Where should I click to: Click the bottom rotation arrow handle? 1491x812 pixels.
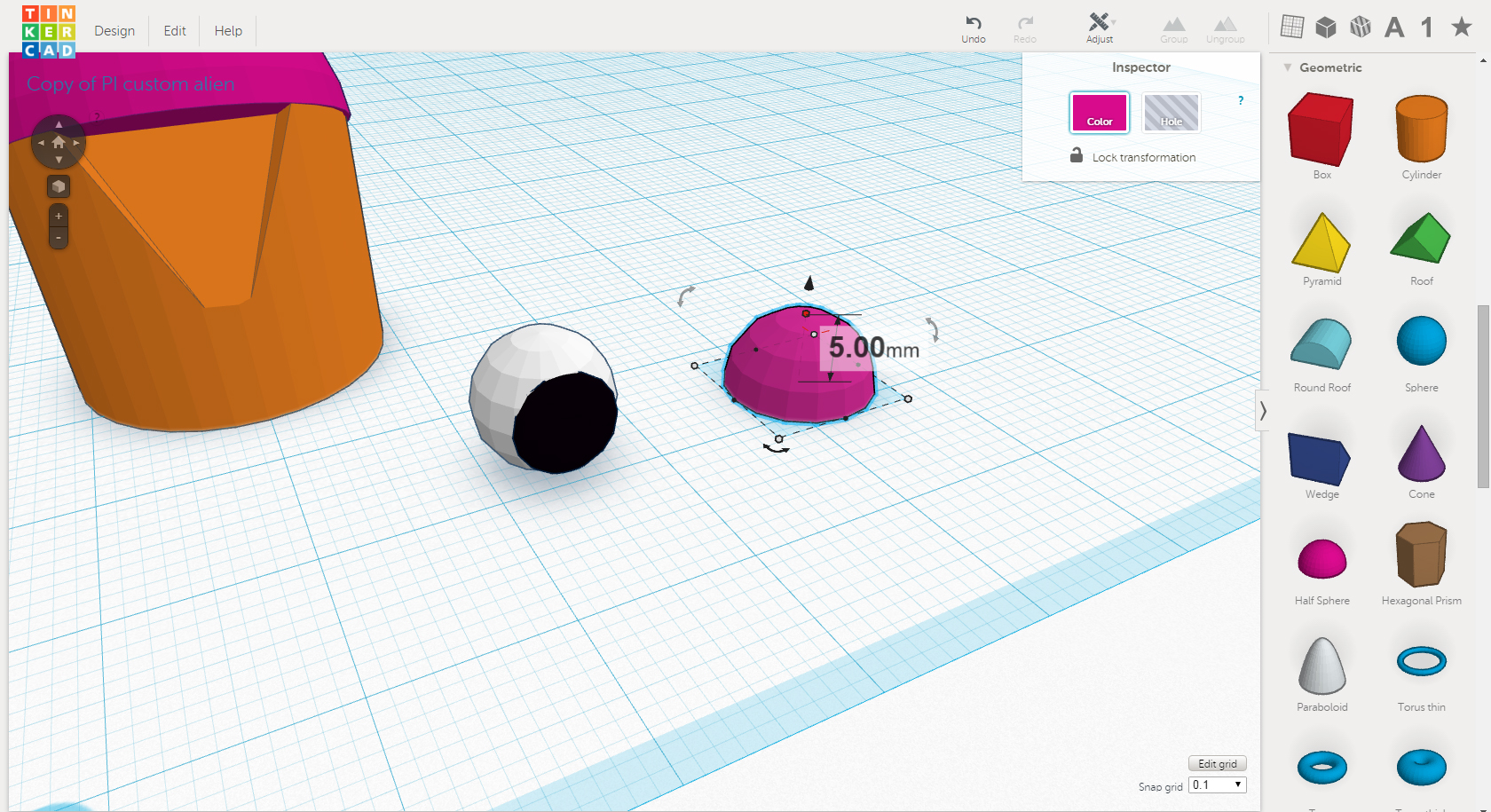point(777,449)
